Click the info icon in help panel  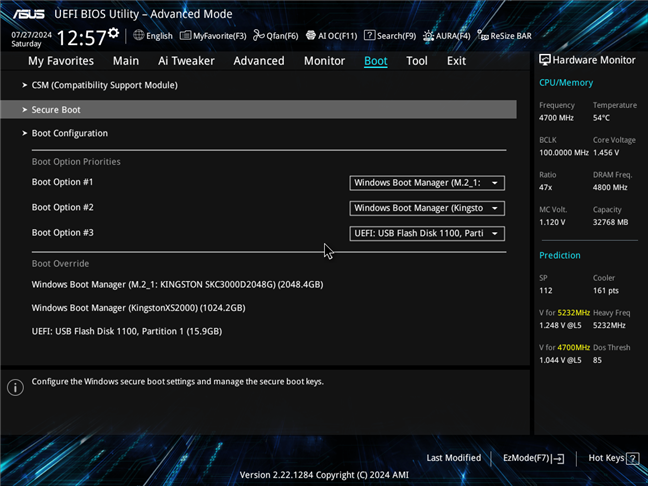pyautogui.click(x=15, y=388)
